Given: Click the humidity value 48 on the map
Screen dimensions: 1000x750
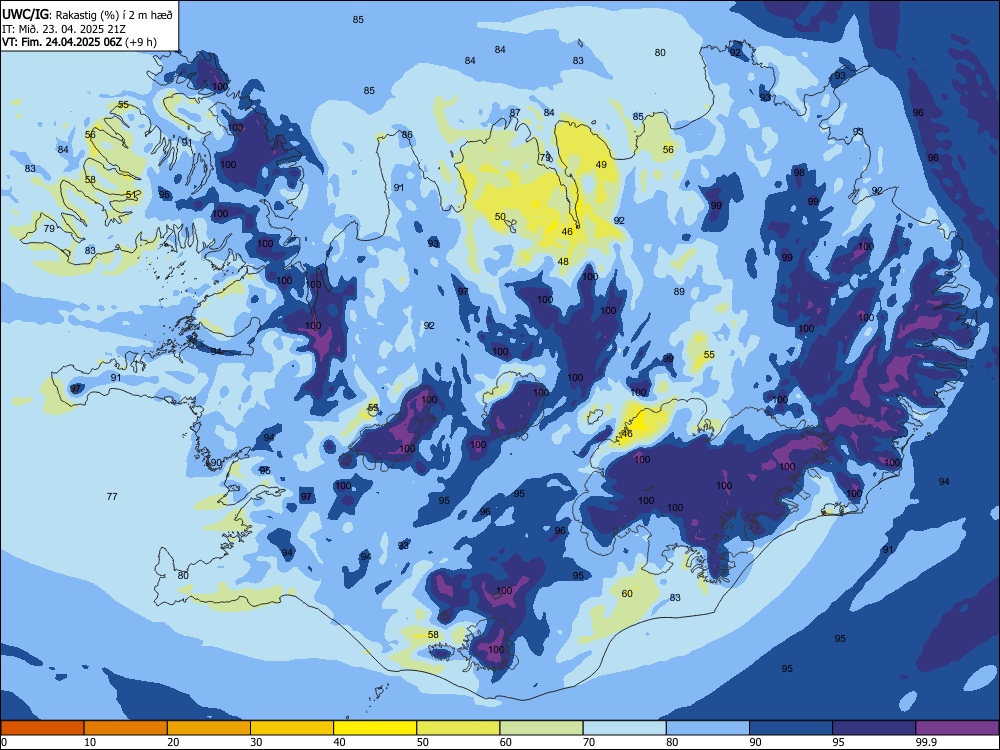Looking at the screenshot, I should coord(563,261).
